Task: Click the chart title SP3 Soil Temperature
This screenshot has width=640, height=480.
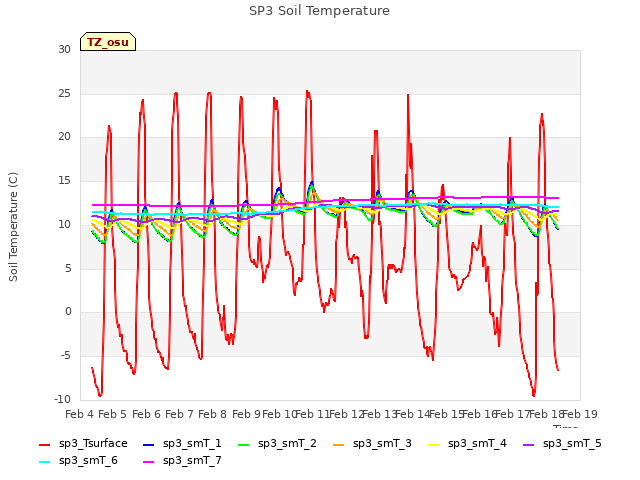Action: click(x=319, y=11)
